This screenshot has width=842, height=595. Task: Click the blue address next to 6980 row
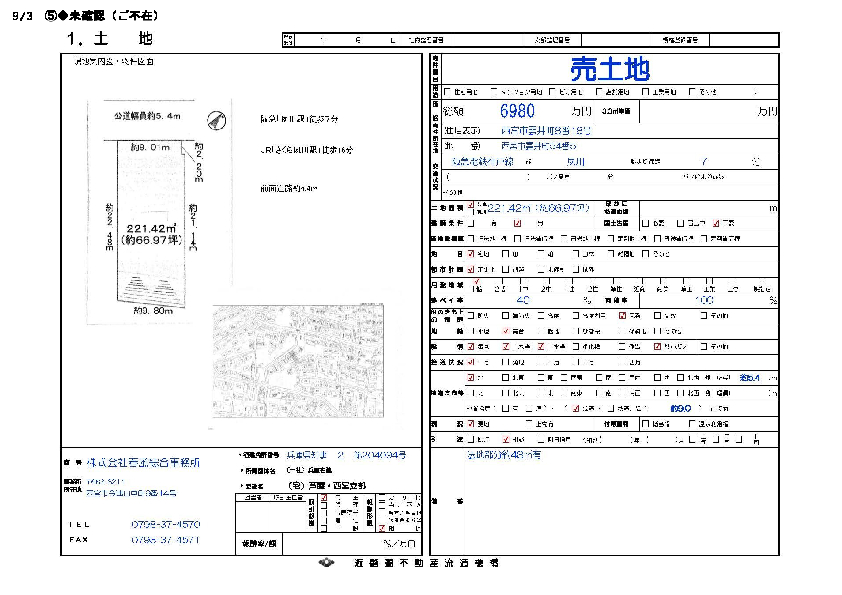tap(548, 130)
